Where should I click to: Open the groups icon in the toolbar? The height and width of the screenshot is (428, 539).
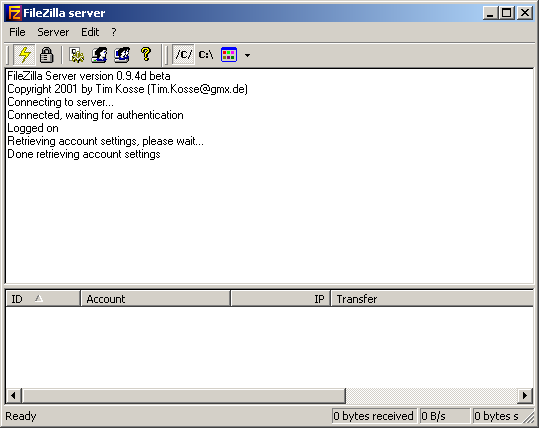click(122, 55)
